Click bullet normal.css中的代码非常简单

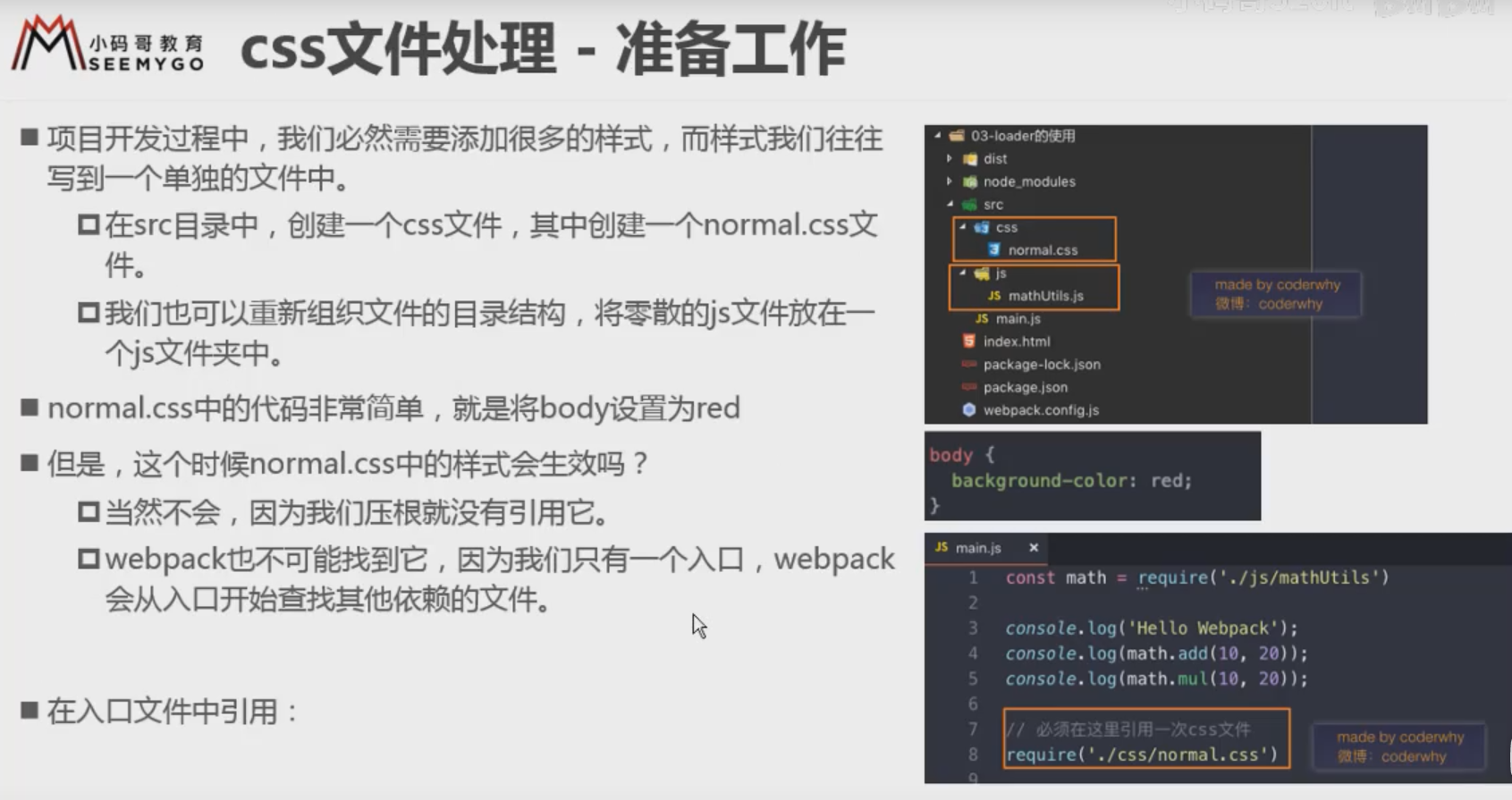click(x=393, y=408)
